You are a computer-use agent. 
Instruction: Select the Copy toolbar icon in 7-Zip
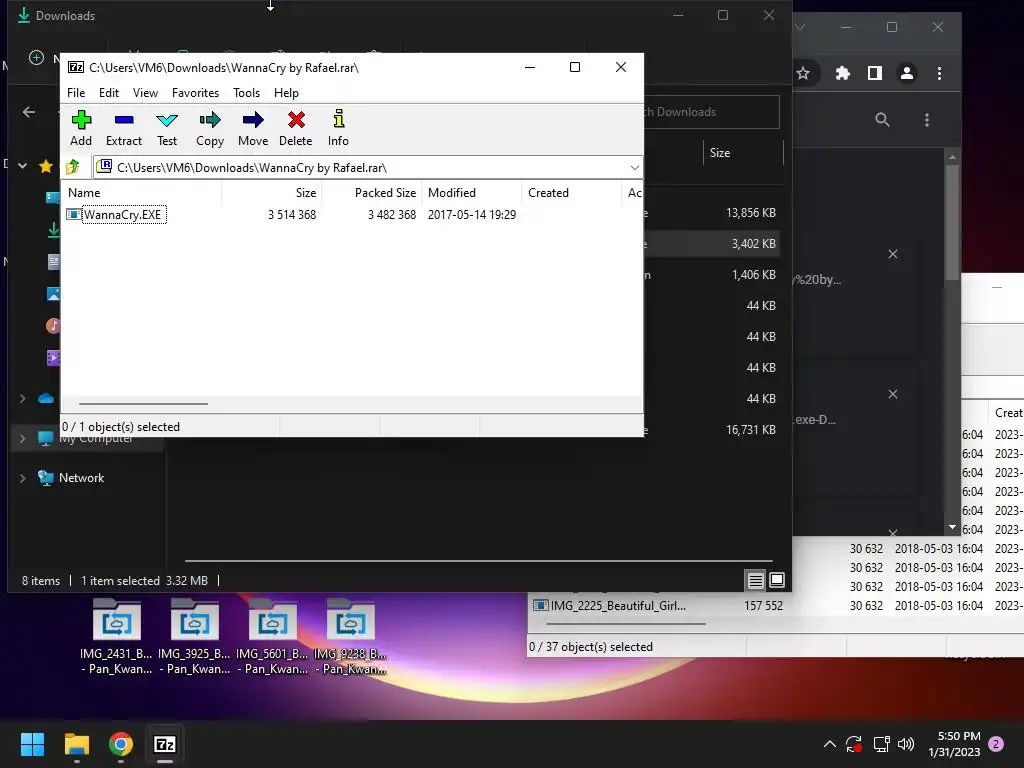pyautogui.click(x=210, y=129)
